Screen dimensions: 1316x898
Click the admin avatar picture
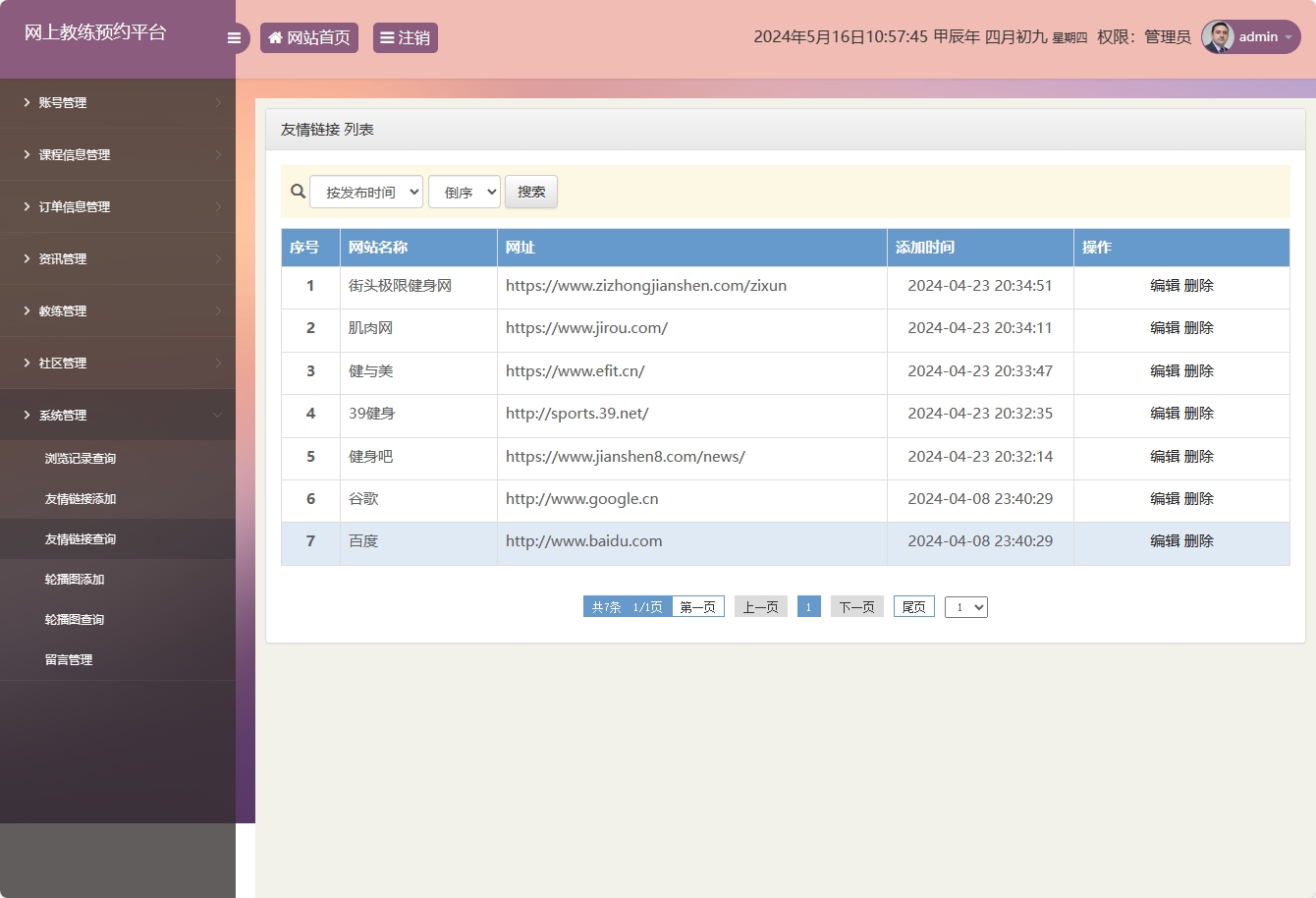point(1218,37)
